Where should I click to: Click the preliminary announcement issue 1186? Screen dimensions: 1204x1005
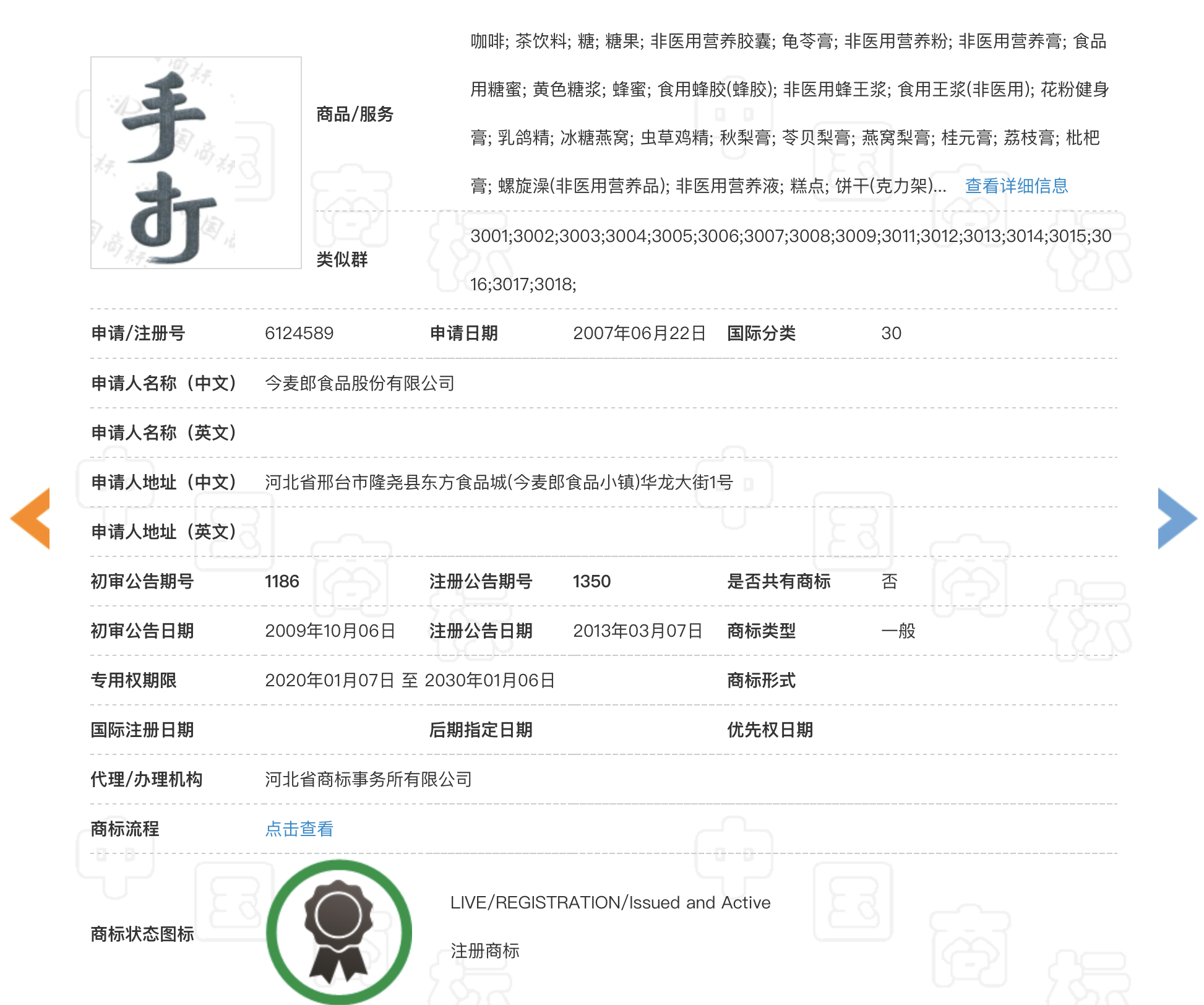(x=282, y=581)
